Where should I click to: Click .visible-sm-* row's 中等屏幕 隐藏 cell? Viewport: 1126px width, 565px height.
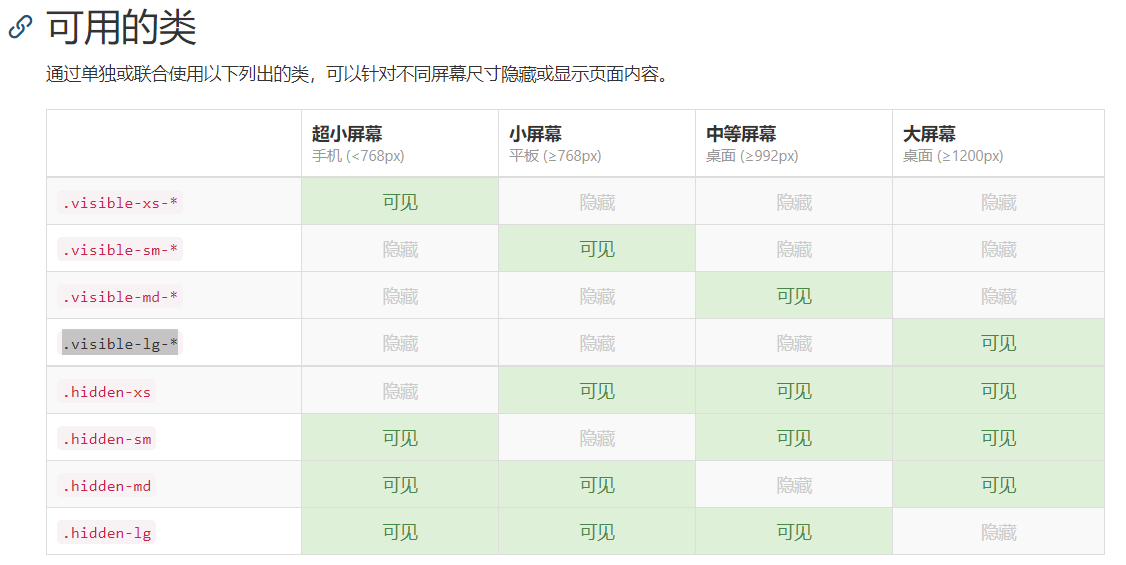[x=794, y=249]
